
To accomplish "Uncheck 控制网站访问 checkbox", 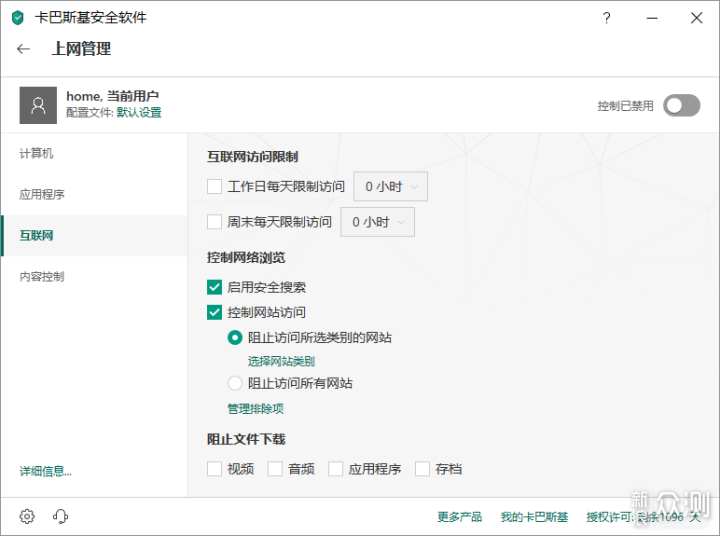I will [214, 312].
